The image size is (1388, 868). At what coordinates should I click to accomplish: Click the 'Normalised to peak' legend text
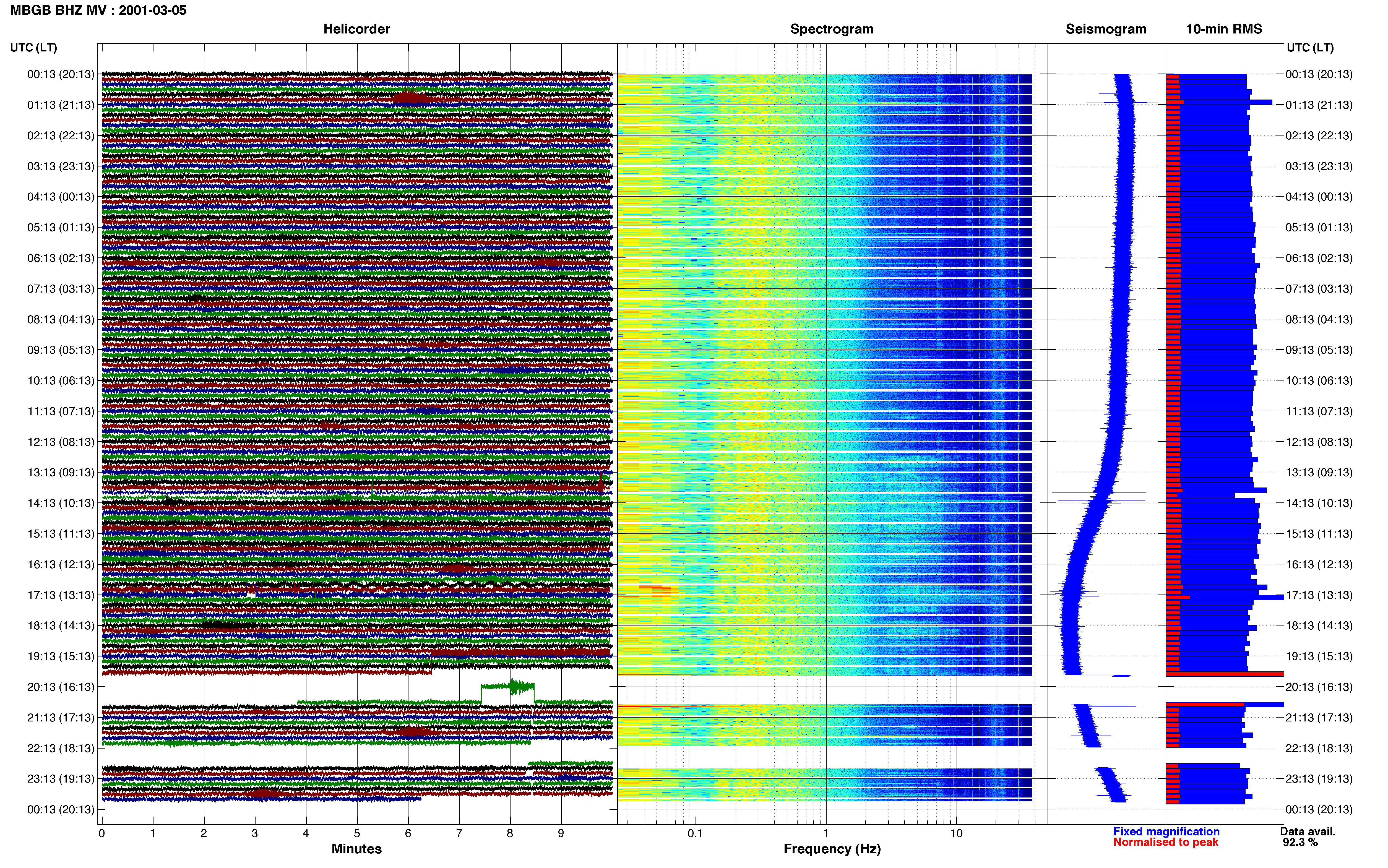click(x=1165, y=843)
